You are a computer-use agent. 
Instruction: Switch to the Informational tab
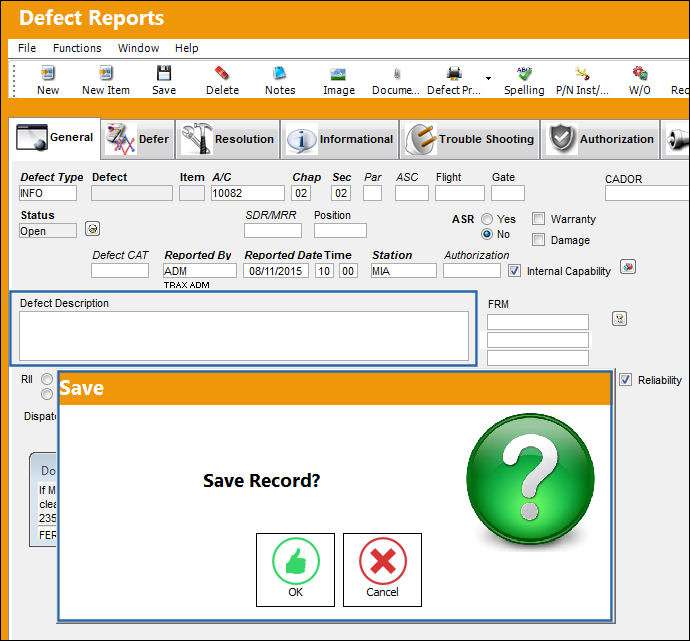click(340, 139)
